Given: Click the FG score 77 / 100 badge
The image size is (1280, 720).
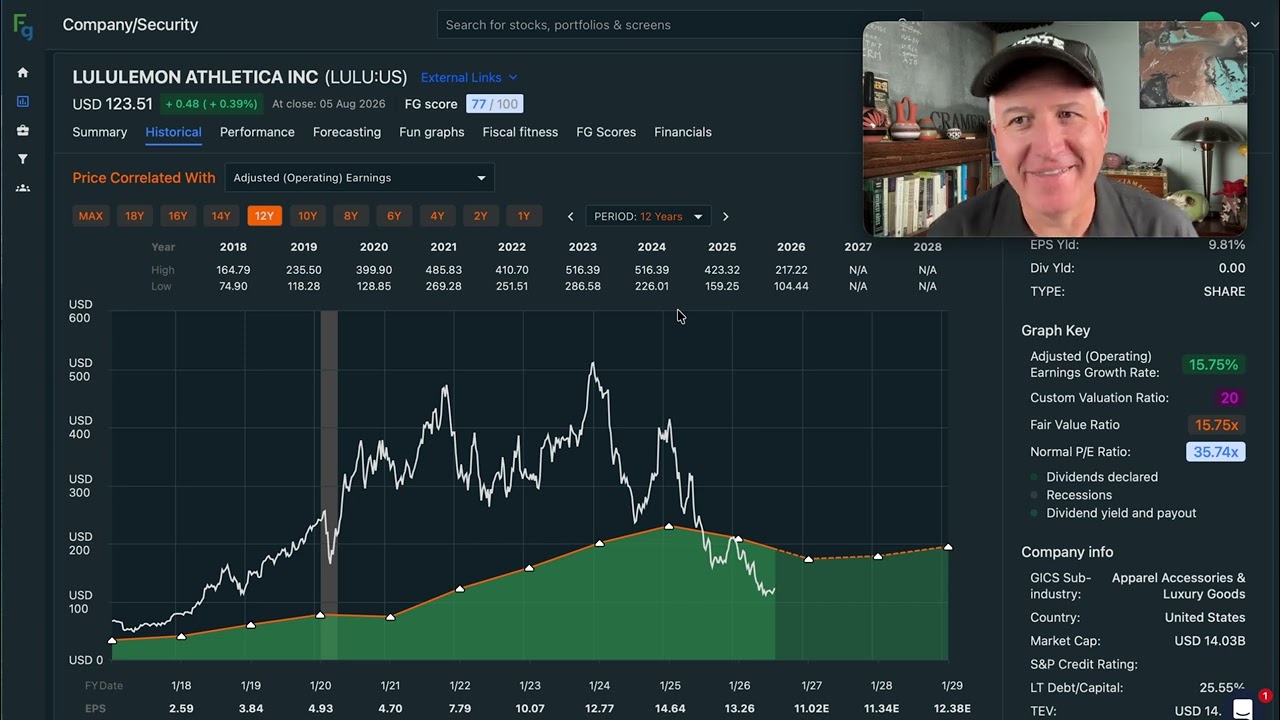Looking at the screenshot, I should (x=494, y=104).
